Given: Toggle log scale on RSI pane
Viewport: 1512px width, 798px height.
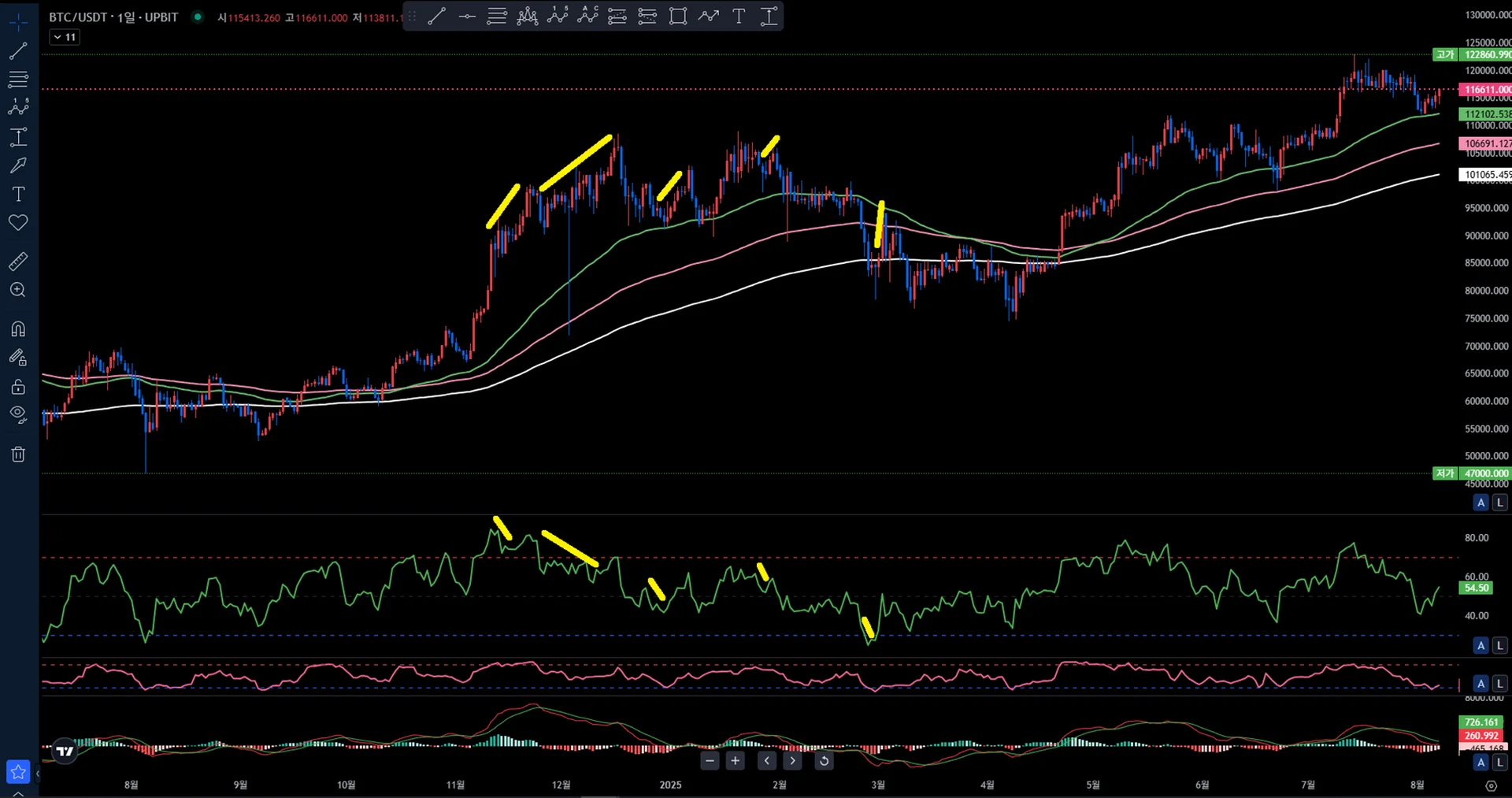Looking at the screenshot, I should (x=1500, y=646).
